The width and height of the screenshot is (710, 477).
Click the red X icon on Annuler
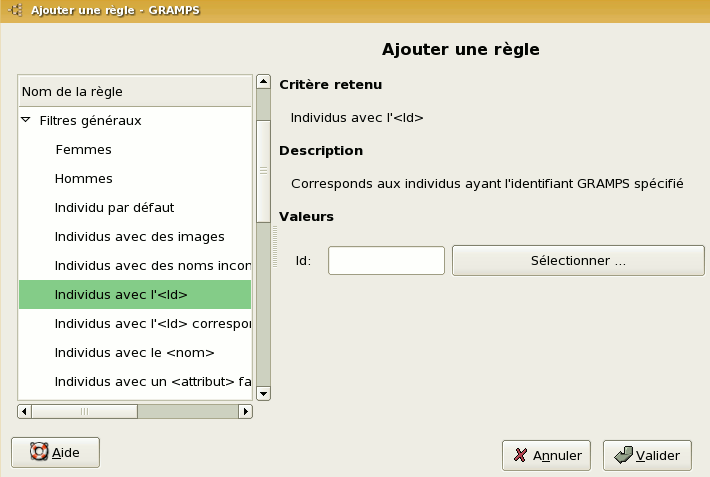coord(520,455)
